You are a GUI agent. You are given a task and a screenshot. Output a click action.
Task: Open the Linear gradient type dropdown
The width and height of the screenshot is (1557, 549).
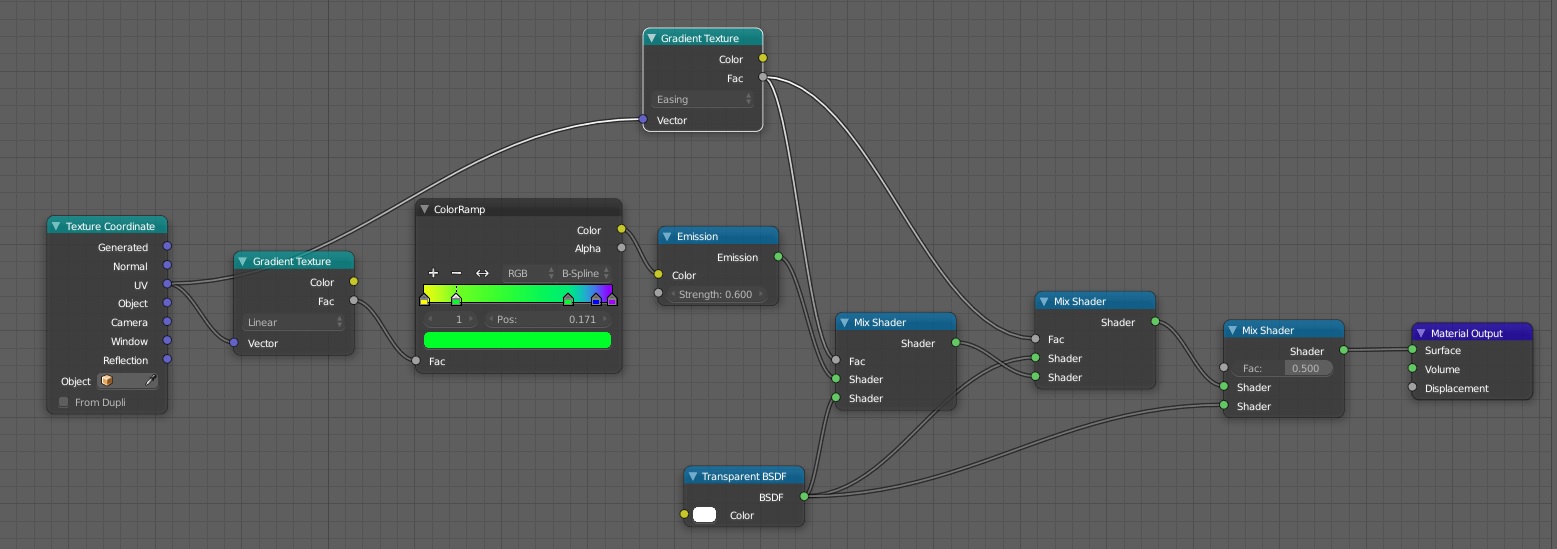tap(294, 322)
